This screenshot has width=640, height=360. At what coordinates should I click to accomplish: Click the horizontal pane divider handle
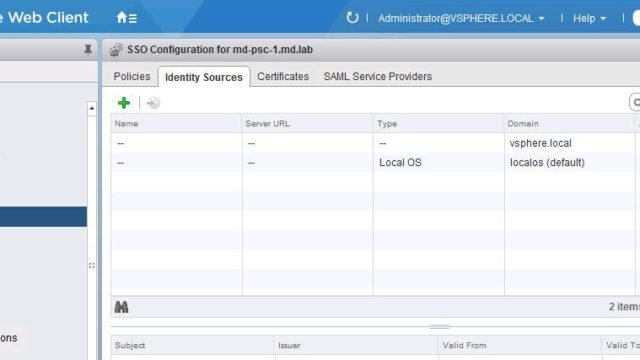(439, 327)
